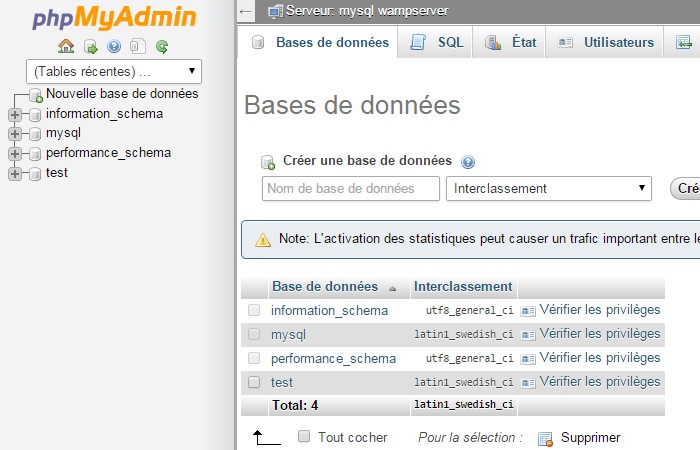Check the test row checkbox

click(254, 382)
